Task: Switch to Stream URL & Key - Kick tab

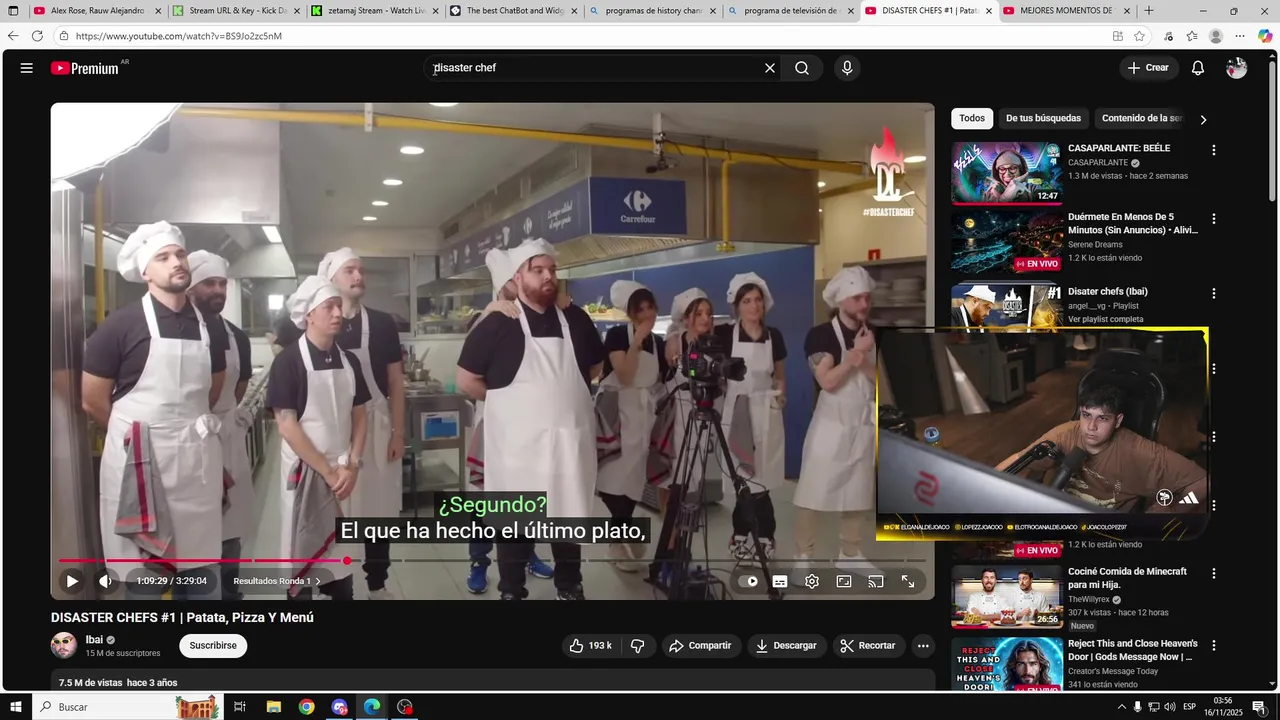Action: [236, 11]
